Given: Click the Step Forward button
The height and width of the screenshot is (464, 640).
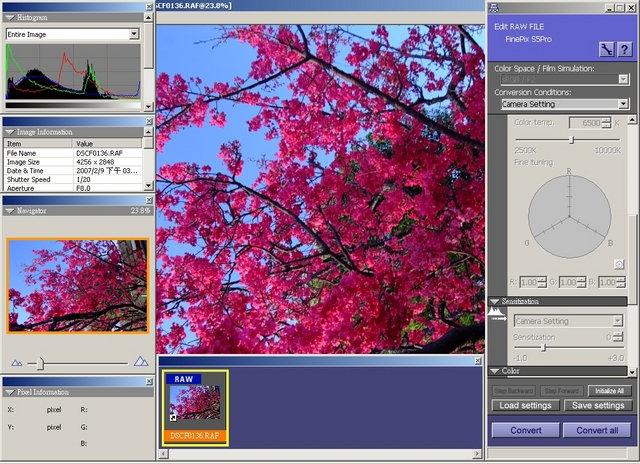Looking at the screenshot, I should [562, 391].
